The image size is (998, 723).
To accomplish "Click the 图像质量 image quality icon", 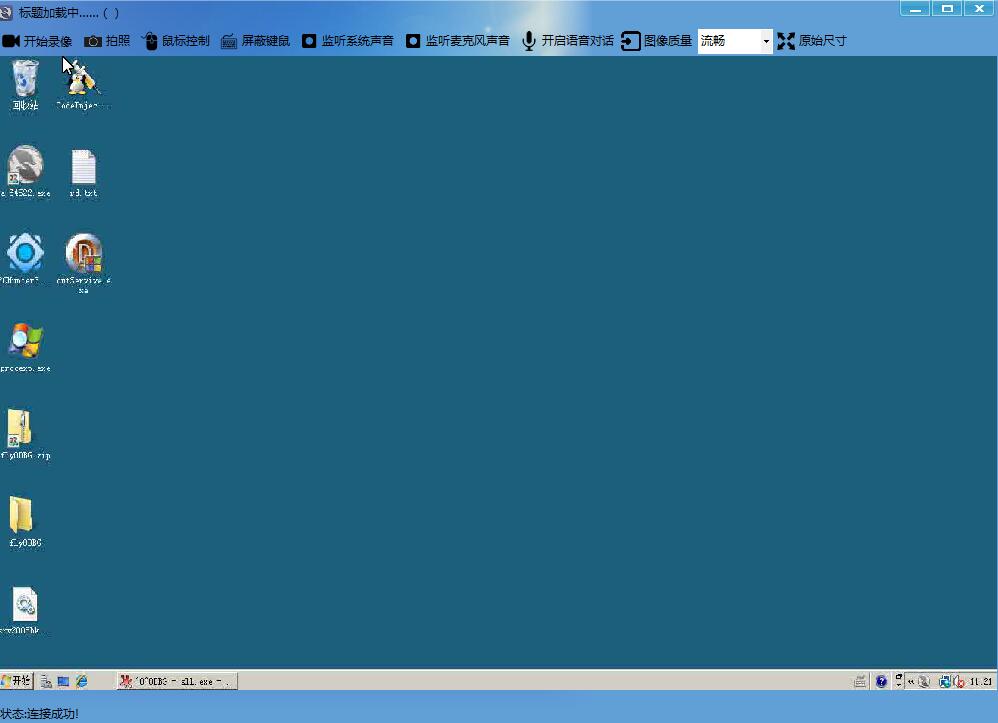I will click(x=630, y=41).
